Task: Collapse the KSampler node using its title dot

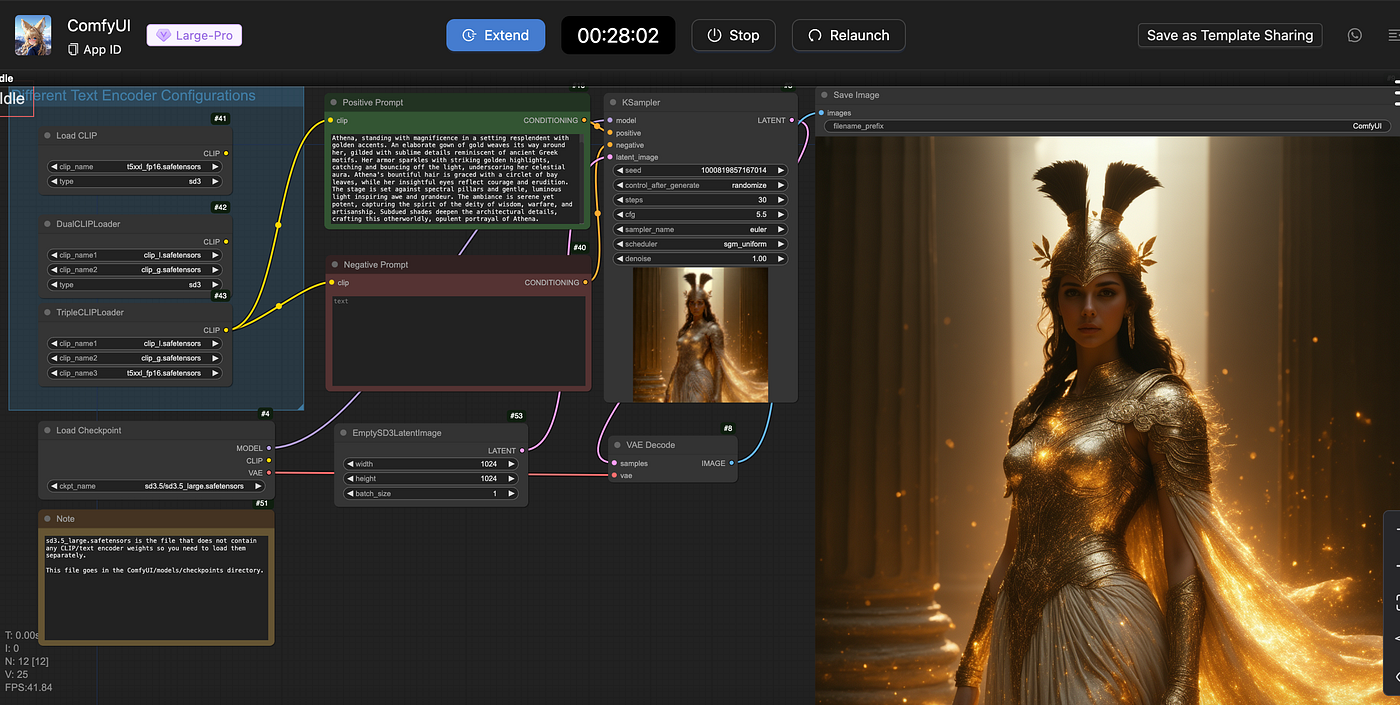Action: pyautogui.click(x=614, y=102)
